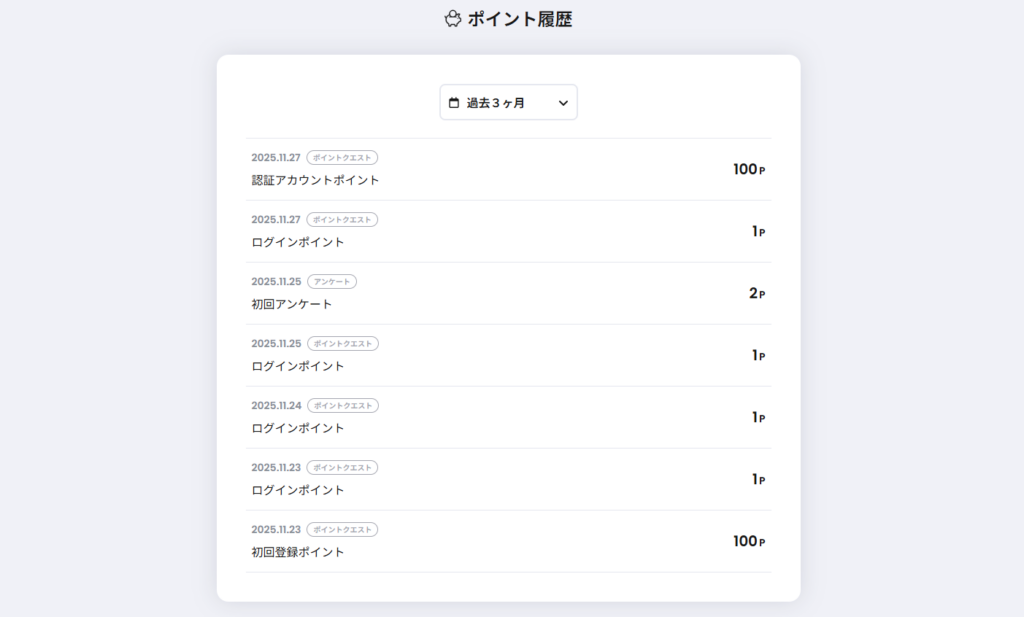The height and width of the screenshot is (617, 1024).
Task: Click ポイントクエスト tag above 初回登録ポイント
Action: coord(342,530)
